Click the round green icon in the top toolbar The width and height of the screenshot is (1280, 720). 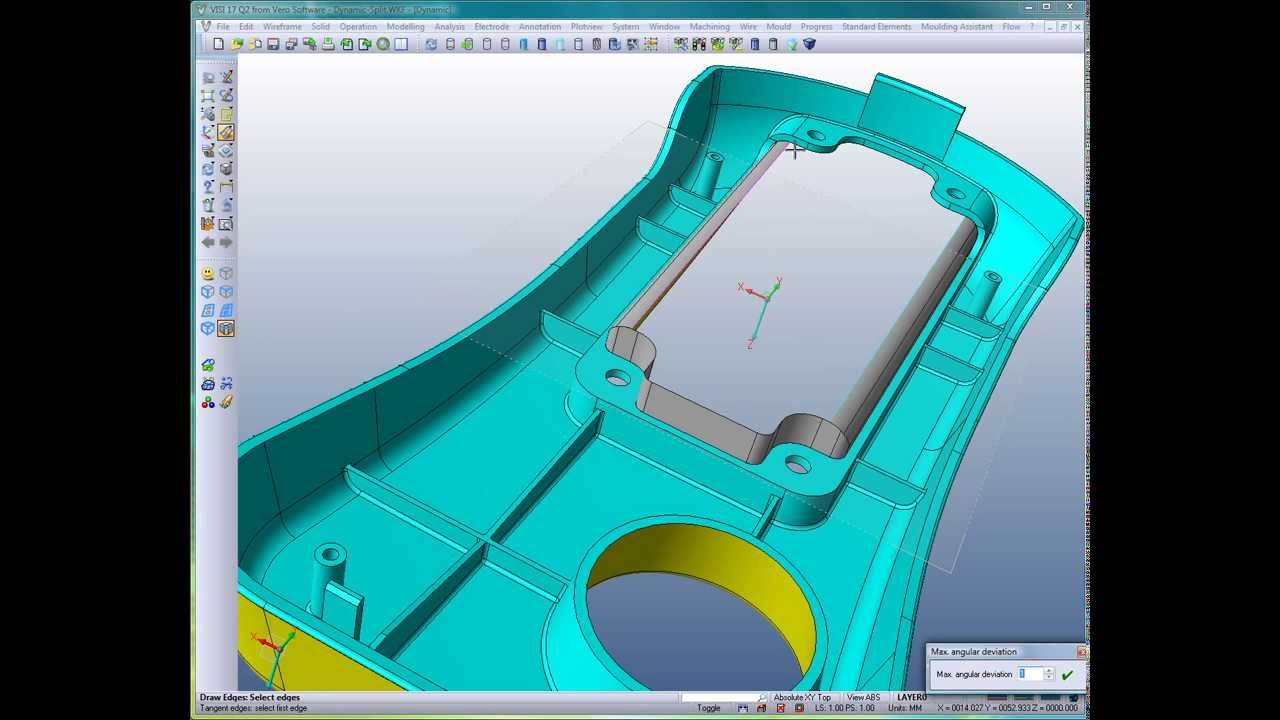click(383, 44)
